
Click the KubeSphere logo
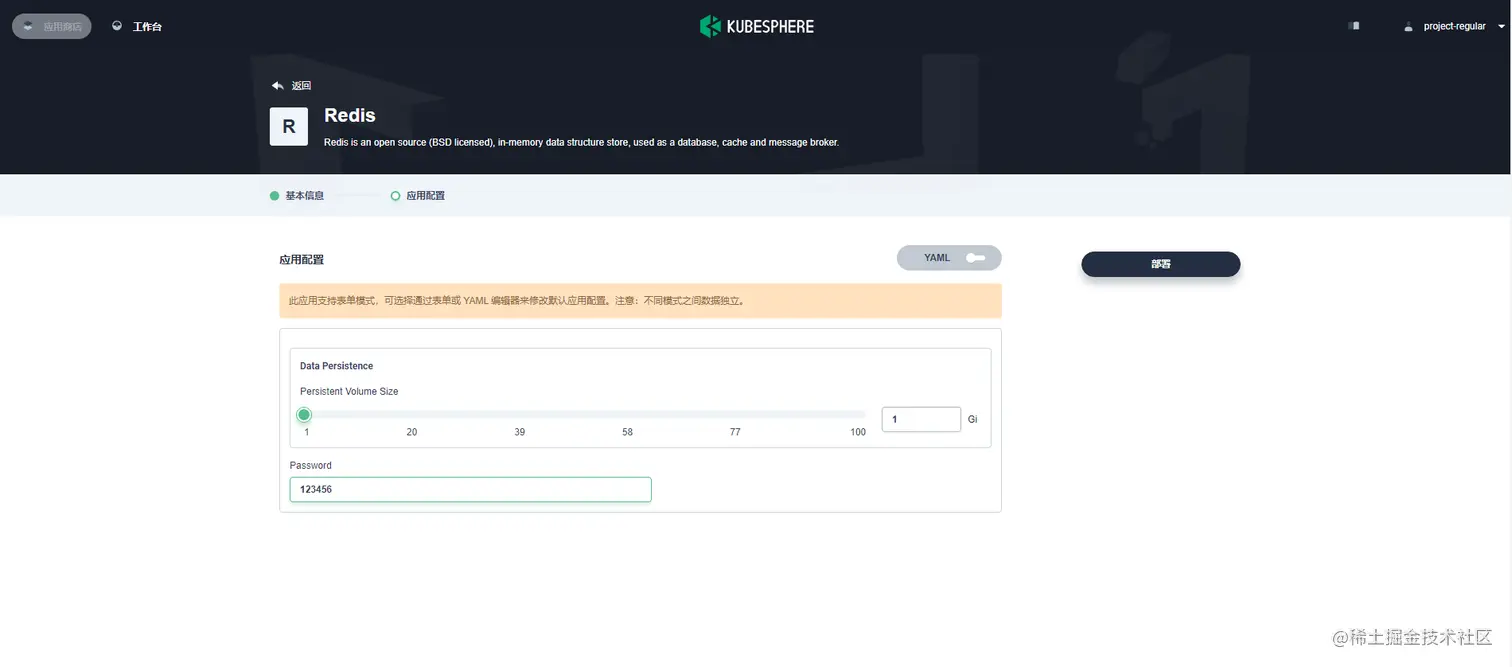pos(756,27)
